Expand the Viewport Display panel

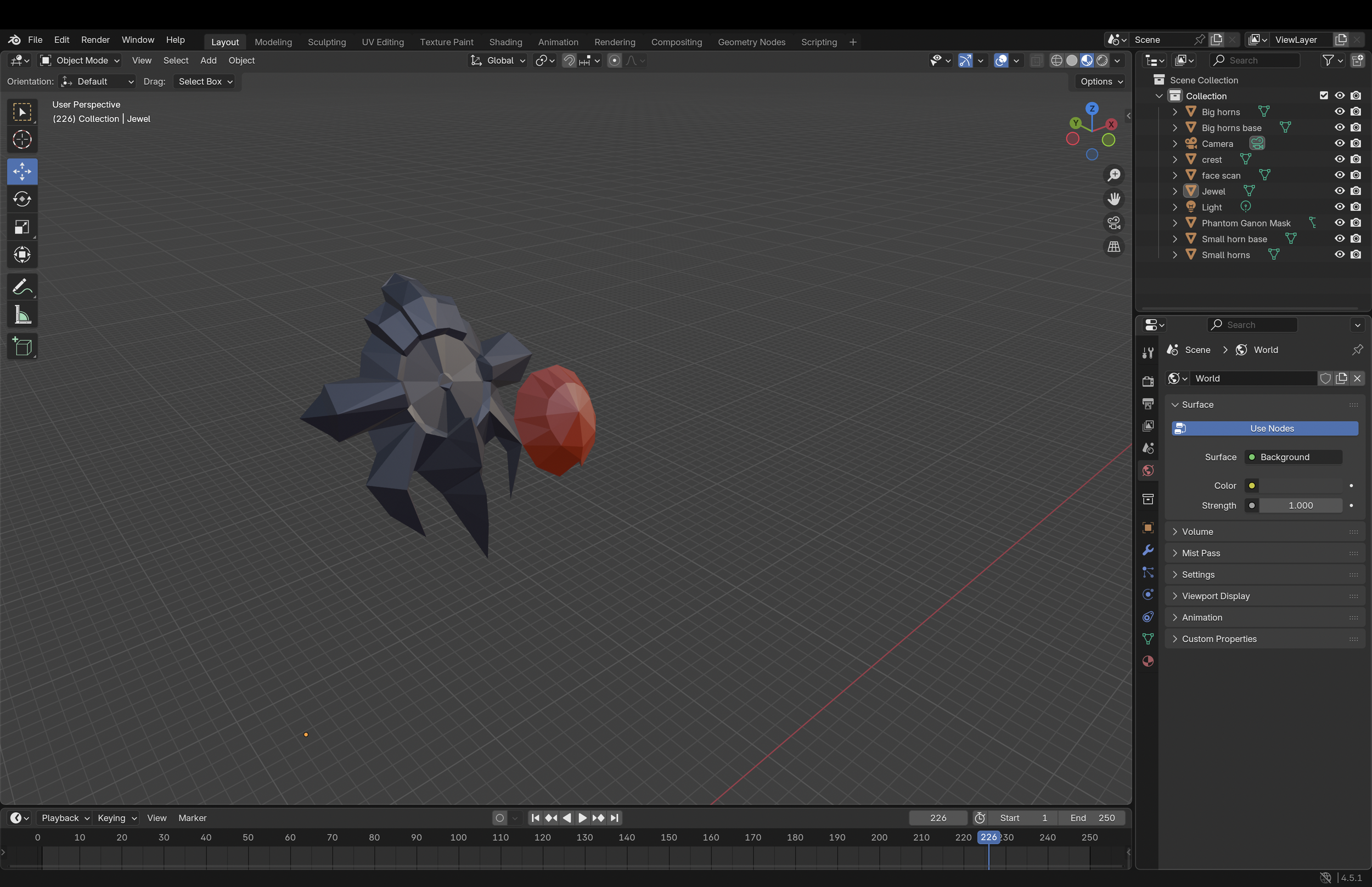tap(1265, 596)
